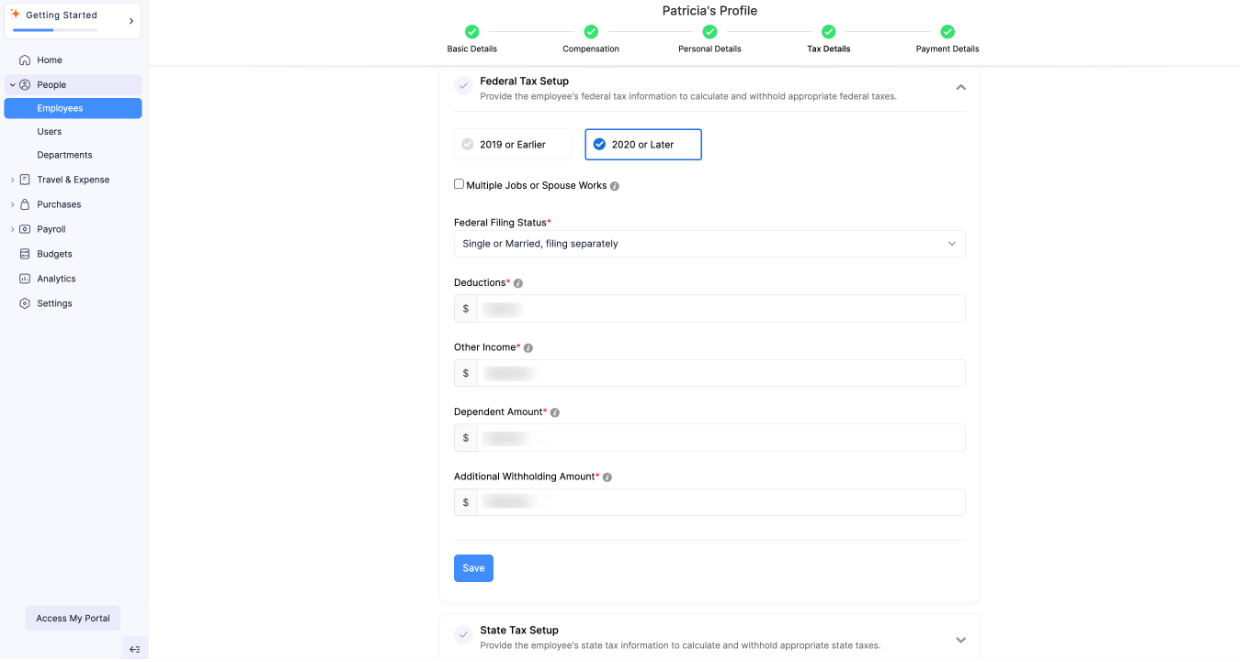Select the 2019 or Earlier option

pyautogui.click(x=512, y=144)
